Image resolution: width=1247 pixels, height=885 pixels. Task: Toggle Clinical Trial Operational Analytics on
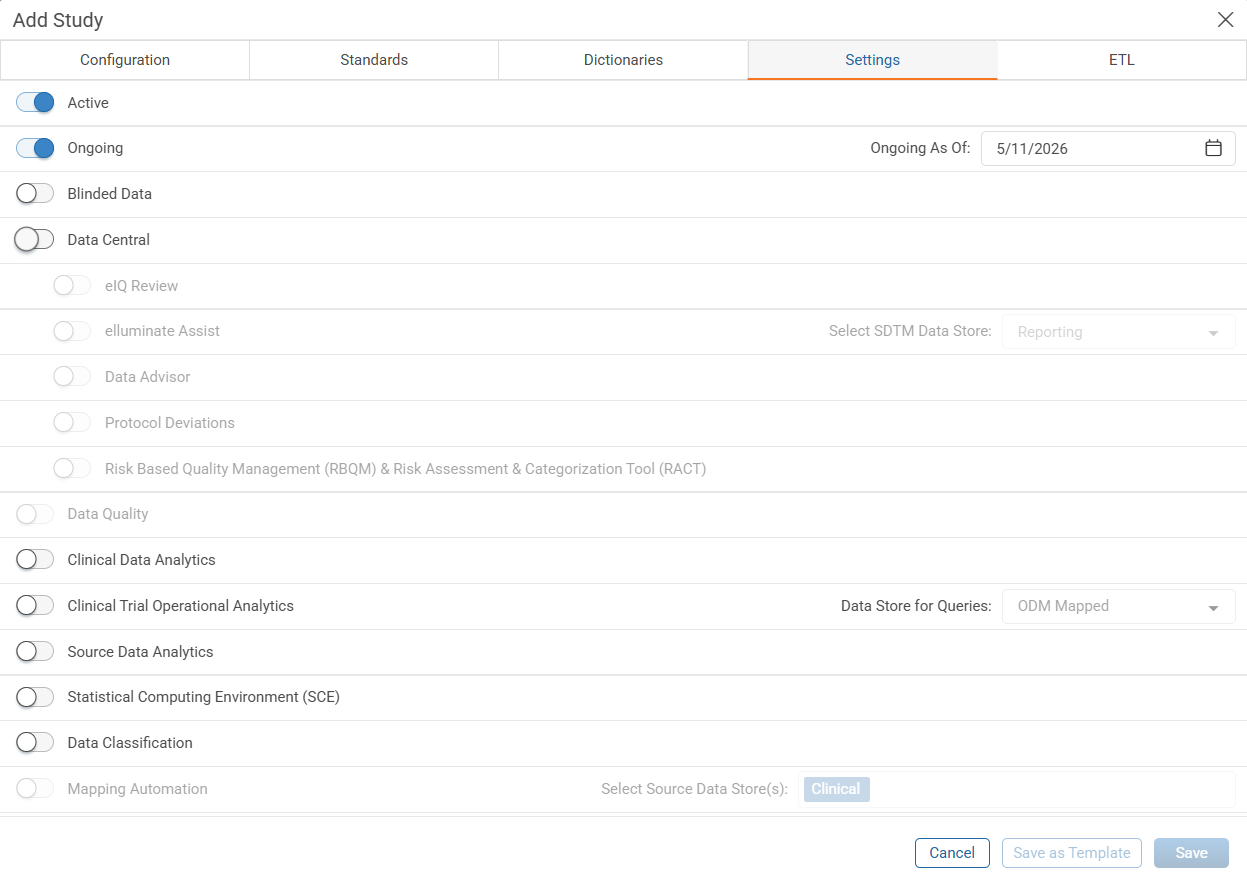pyautogui.click(x=35, y=606)
